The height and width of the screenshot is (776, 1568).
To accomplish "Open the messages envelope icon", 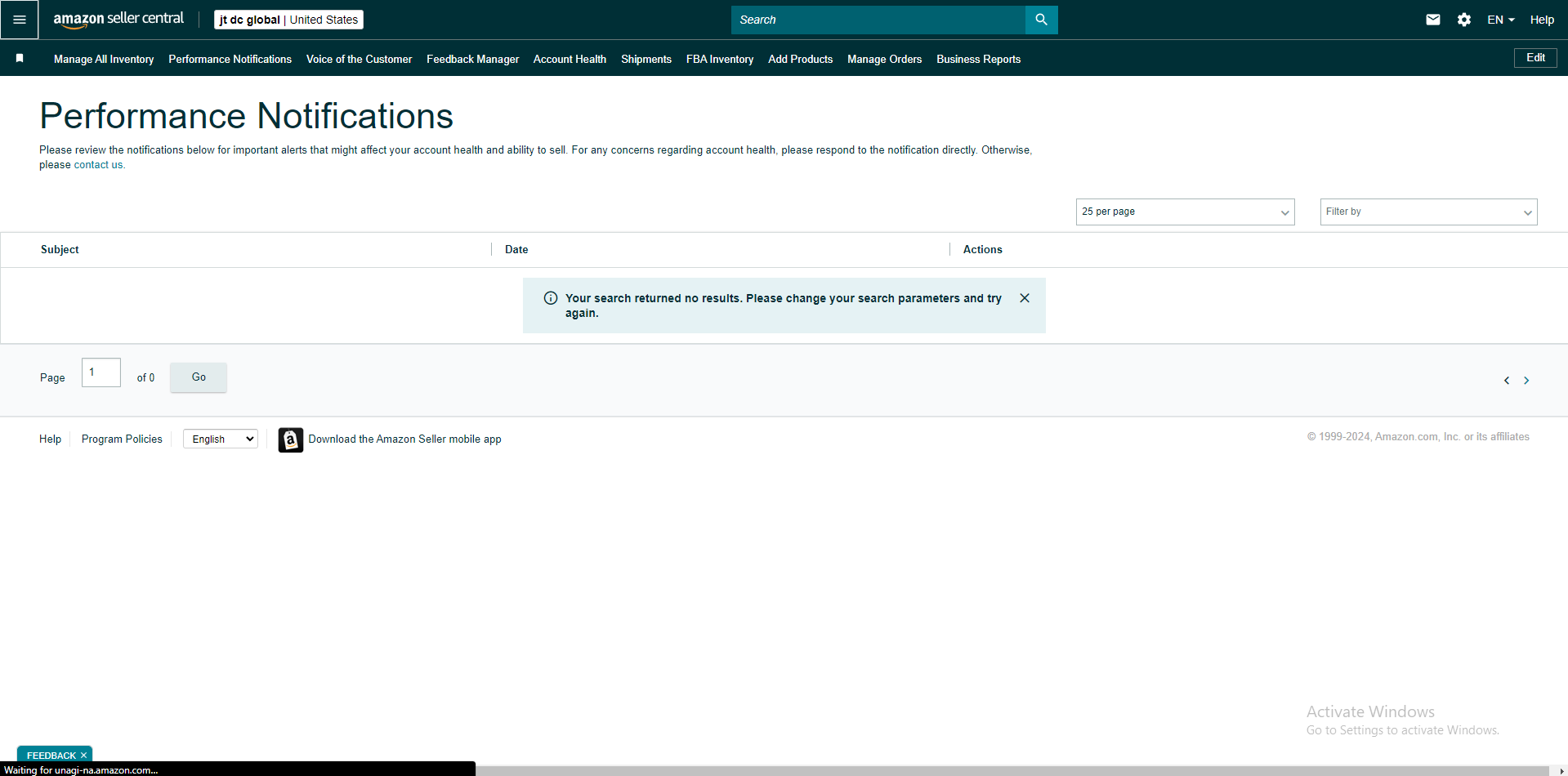I will pos(1433,20).
